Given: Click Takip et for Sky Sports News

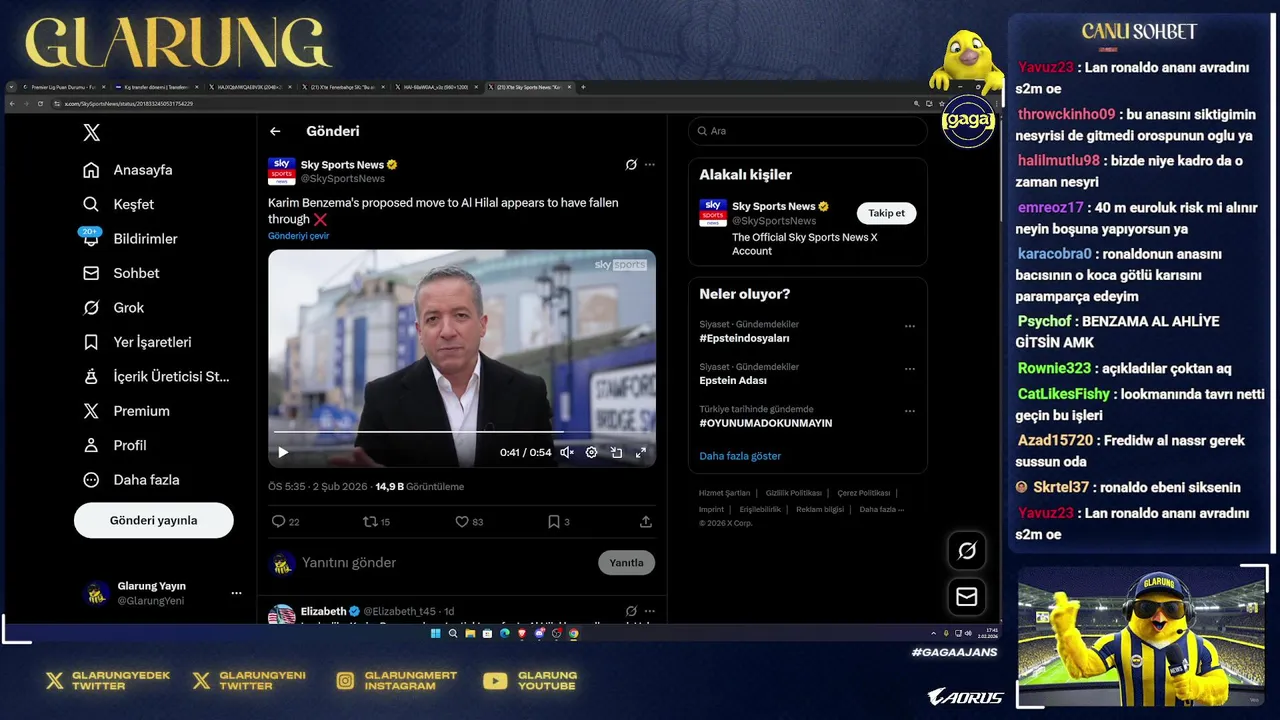Looking at the screenshot, I should (x=886, y=213).
